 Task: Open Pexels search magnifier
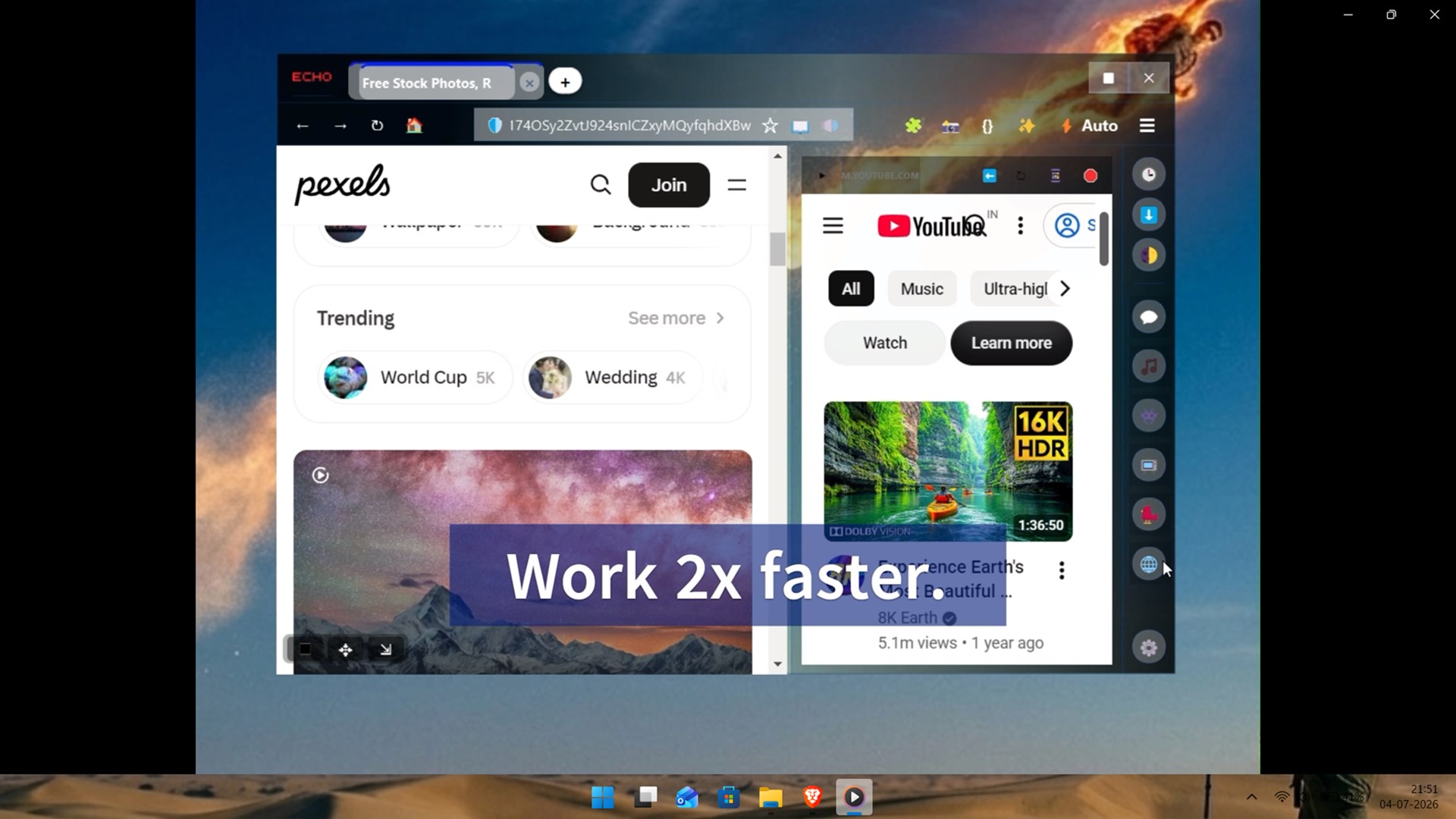pos(601,184)
